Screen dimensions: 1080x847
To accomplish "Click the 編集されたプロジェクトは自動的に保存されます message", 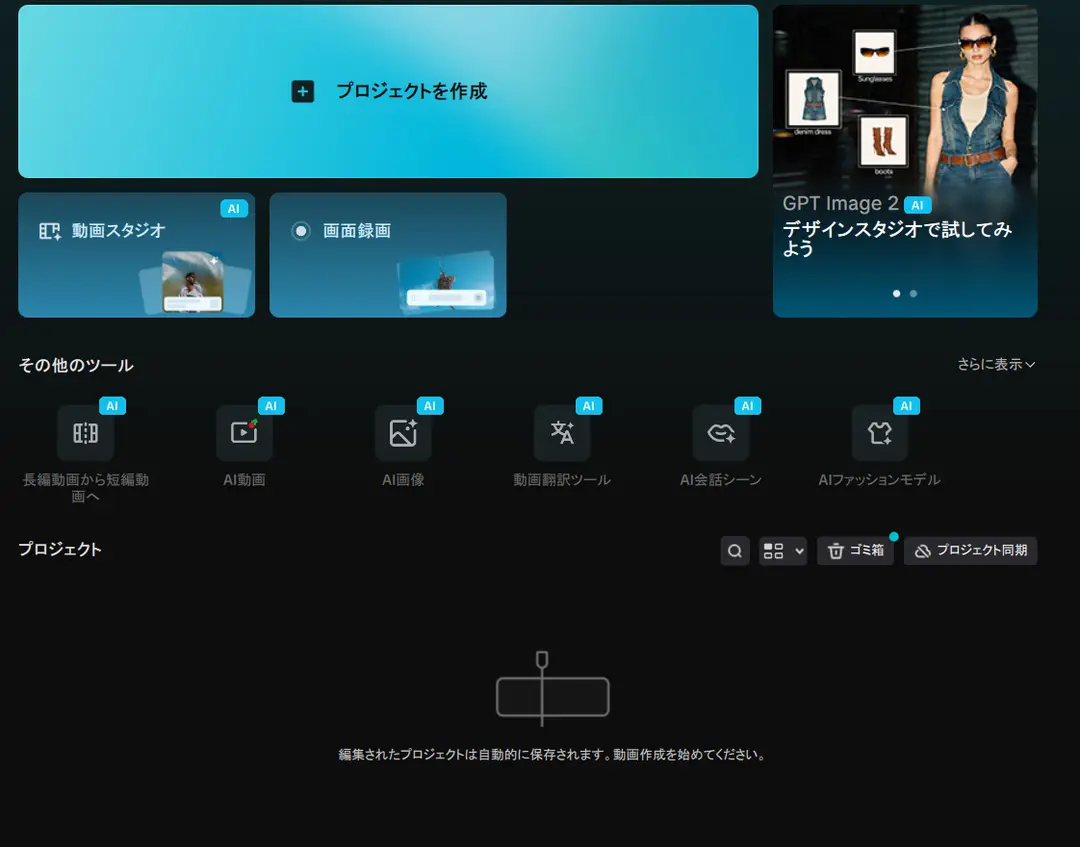I will coord(552,755).
